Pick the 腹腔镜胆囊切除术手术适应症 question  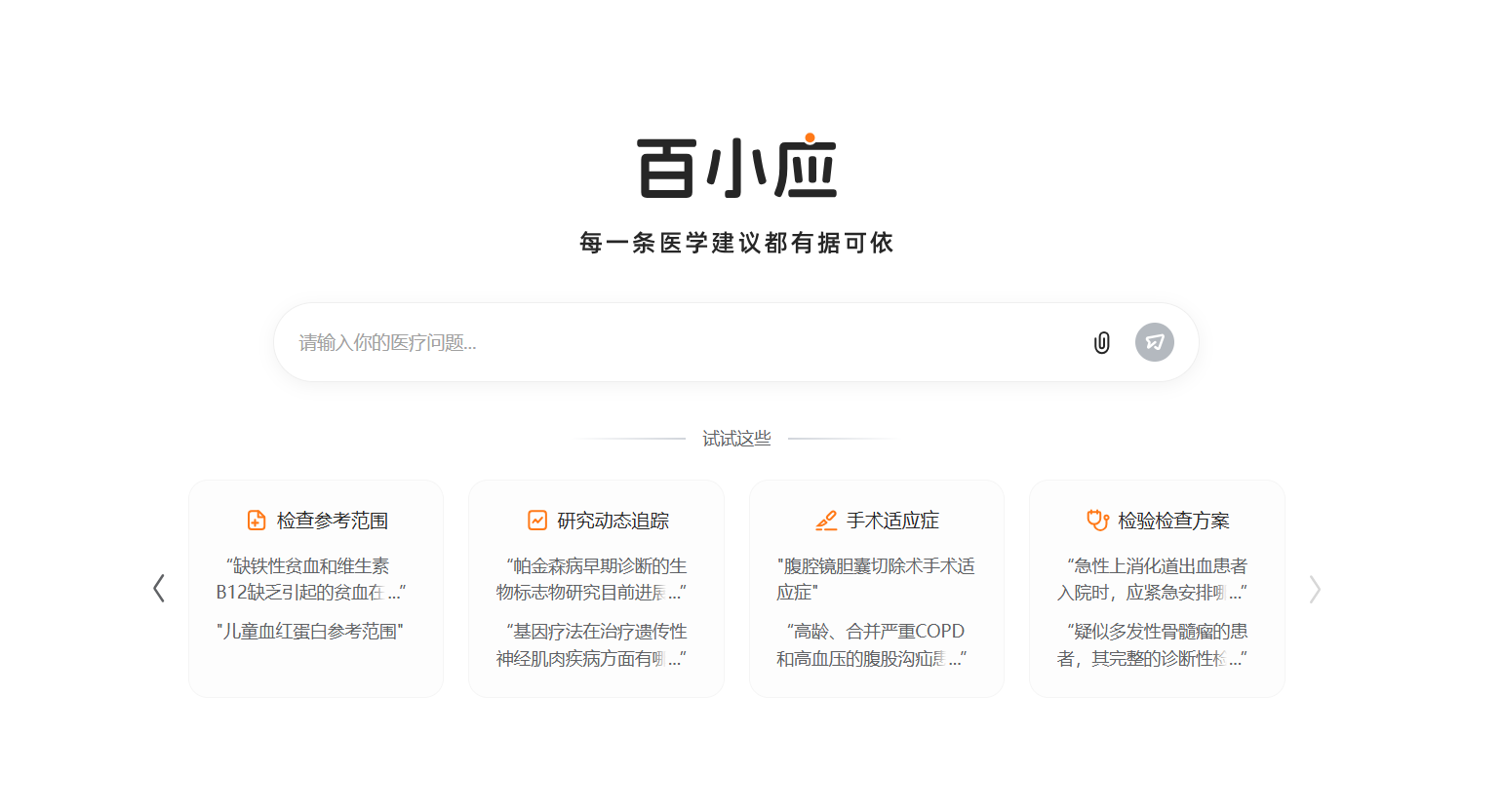tap(875, 579)
